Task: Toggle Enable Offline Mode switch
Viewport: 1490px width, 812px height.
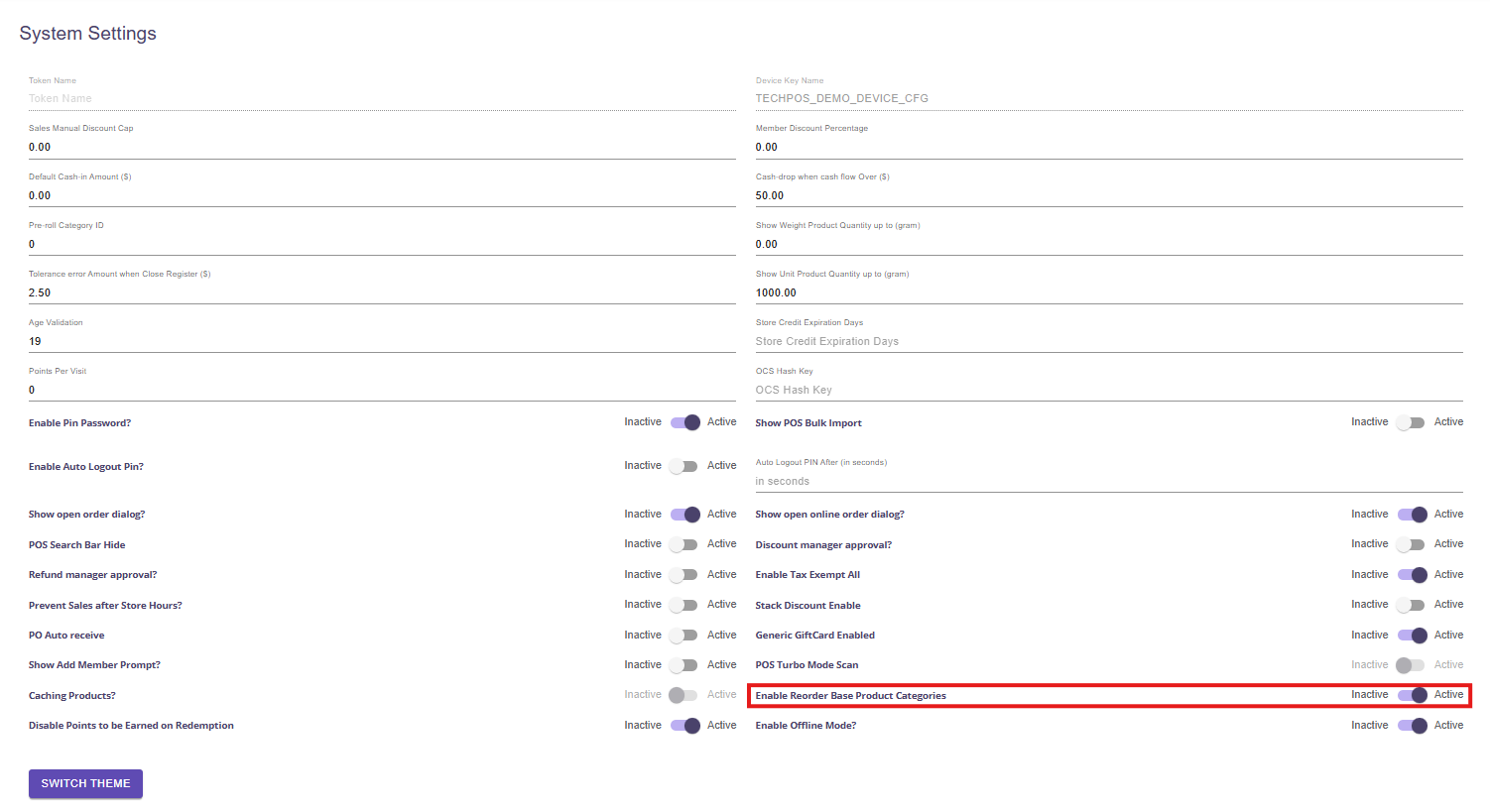Action: pos(1412,726)
